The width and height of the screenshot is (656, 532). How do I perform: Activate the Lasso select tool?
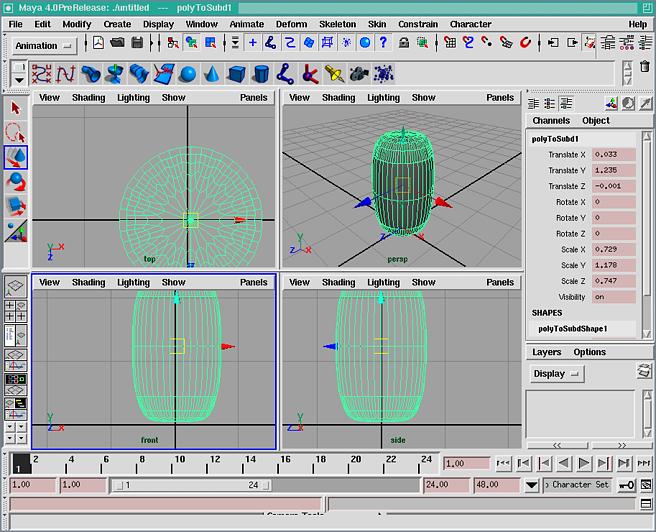15,132
